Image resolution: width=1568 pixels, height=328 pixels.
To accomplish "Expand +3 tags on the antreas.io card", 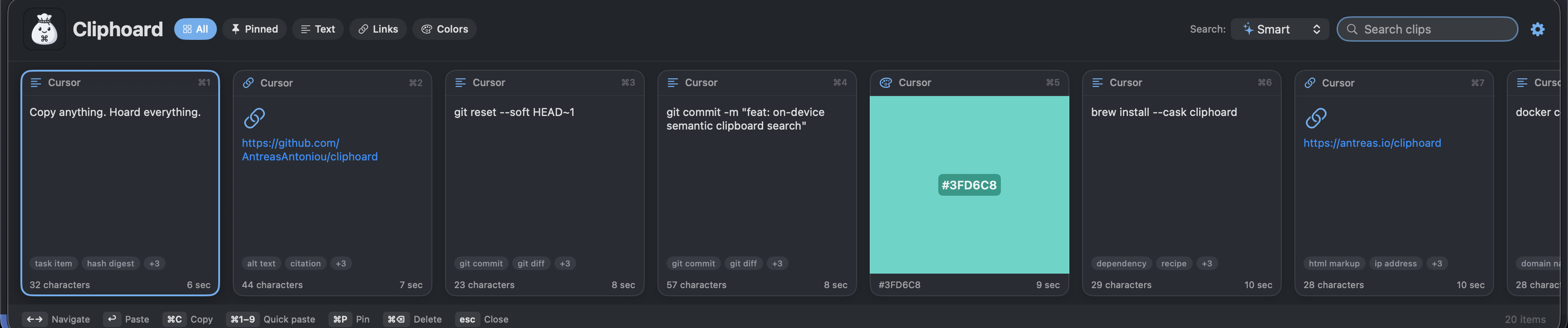I will point(1437,264).
